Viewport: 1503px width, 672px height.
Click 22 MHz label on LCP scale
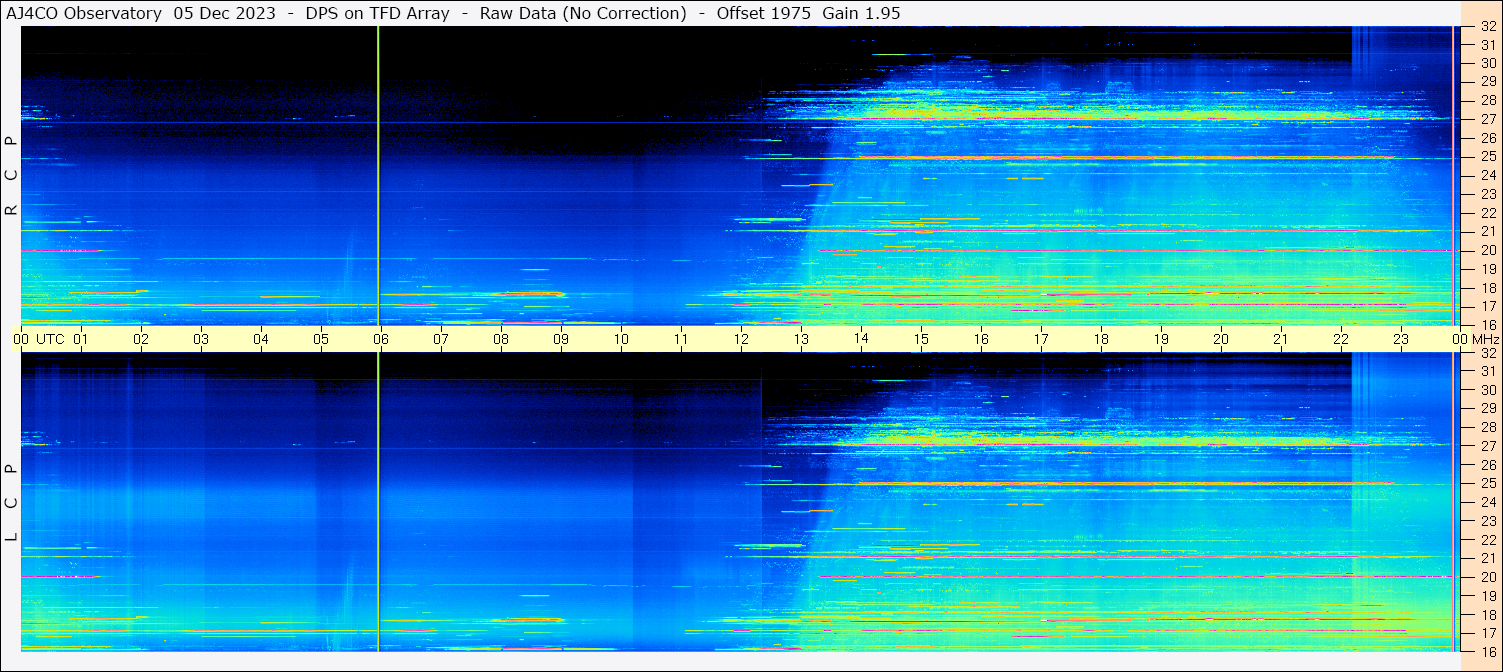tap(1487, 539)
